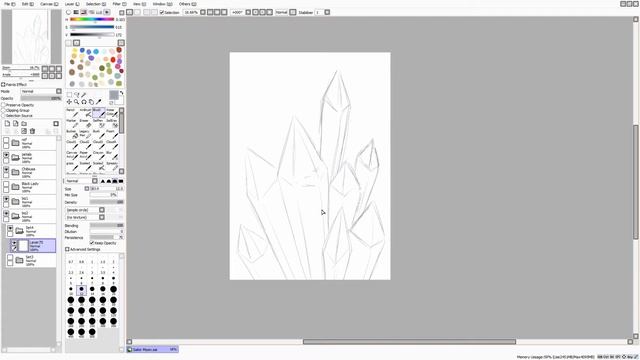Click the navigator canvas thumbnail

point(31,37)
